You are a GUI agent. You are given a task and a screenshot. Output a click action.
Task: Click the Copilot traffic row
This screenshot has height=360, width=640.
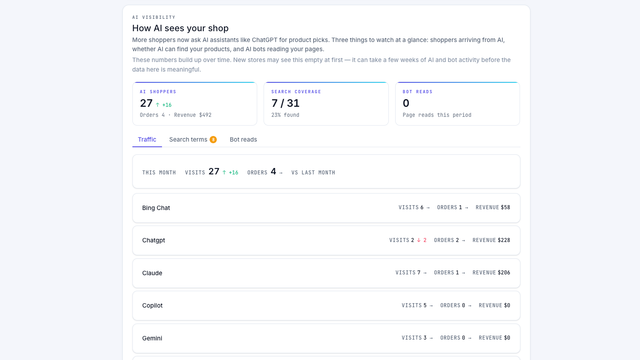[x=326, y=305]
